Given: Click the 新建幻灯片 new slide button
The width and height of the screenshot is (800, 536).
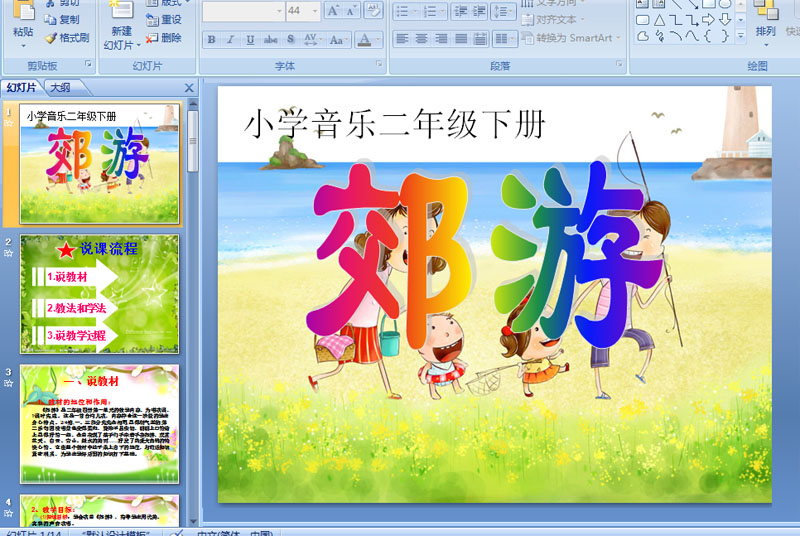Looking at the screenshot, I should [121, 25].
